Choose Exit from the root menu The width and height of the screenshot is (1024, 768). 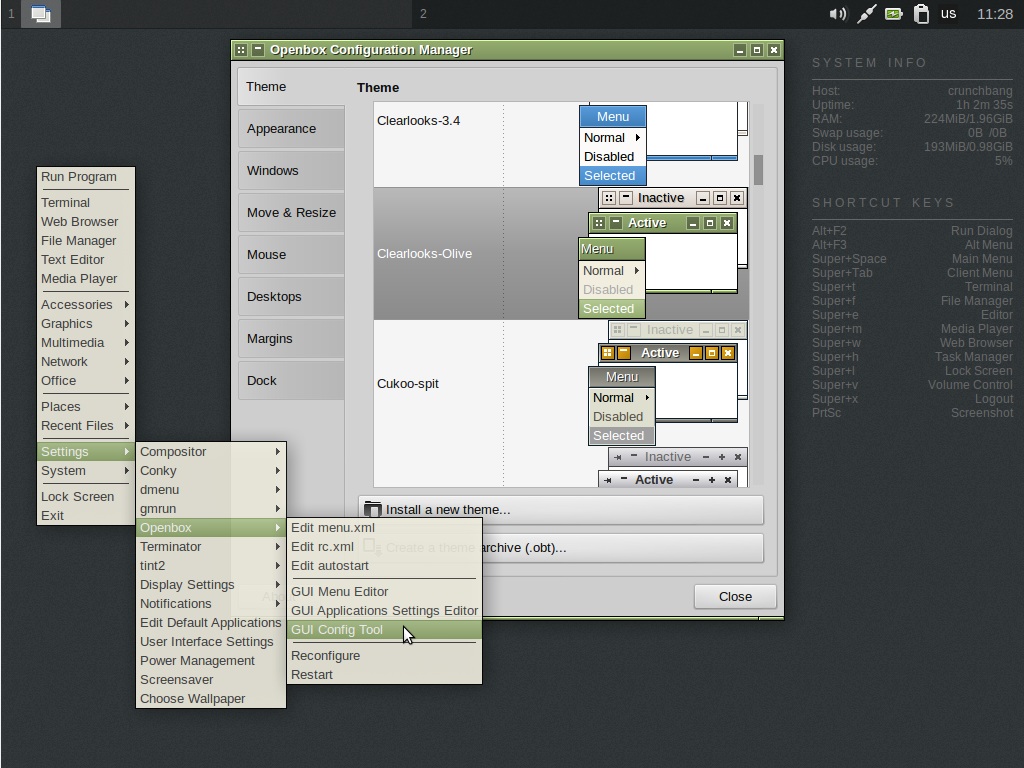86,515
